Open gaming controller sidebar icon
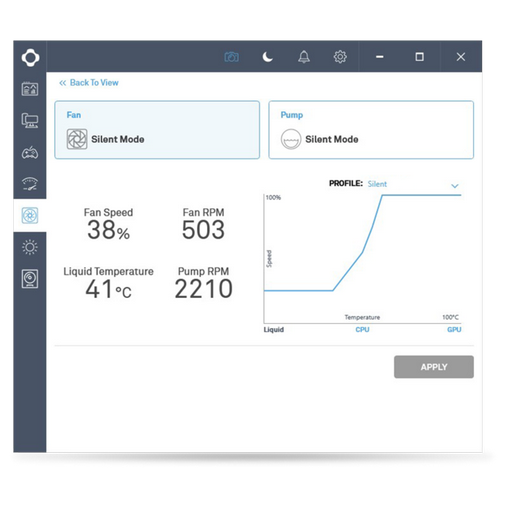The image size is (505, 505). pos(30,153)
